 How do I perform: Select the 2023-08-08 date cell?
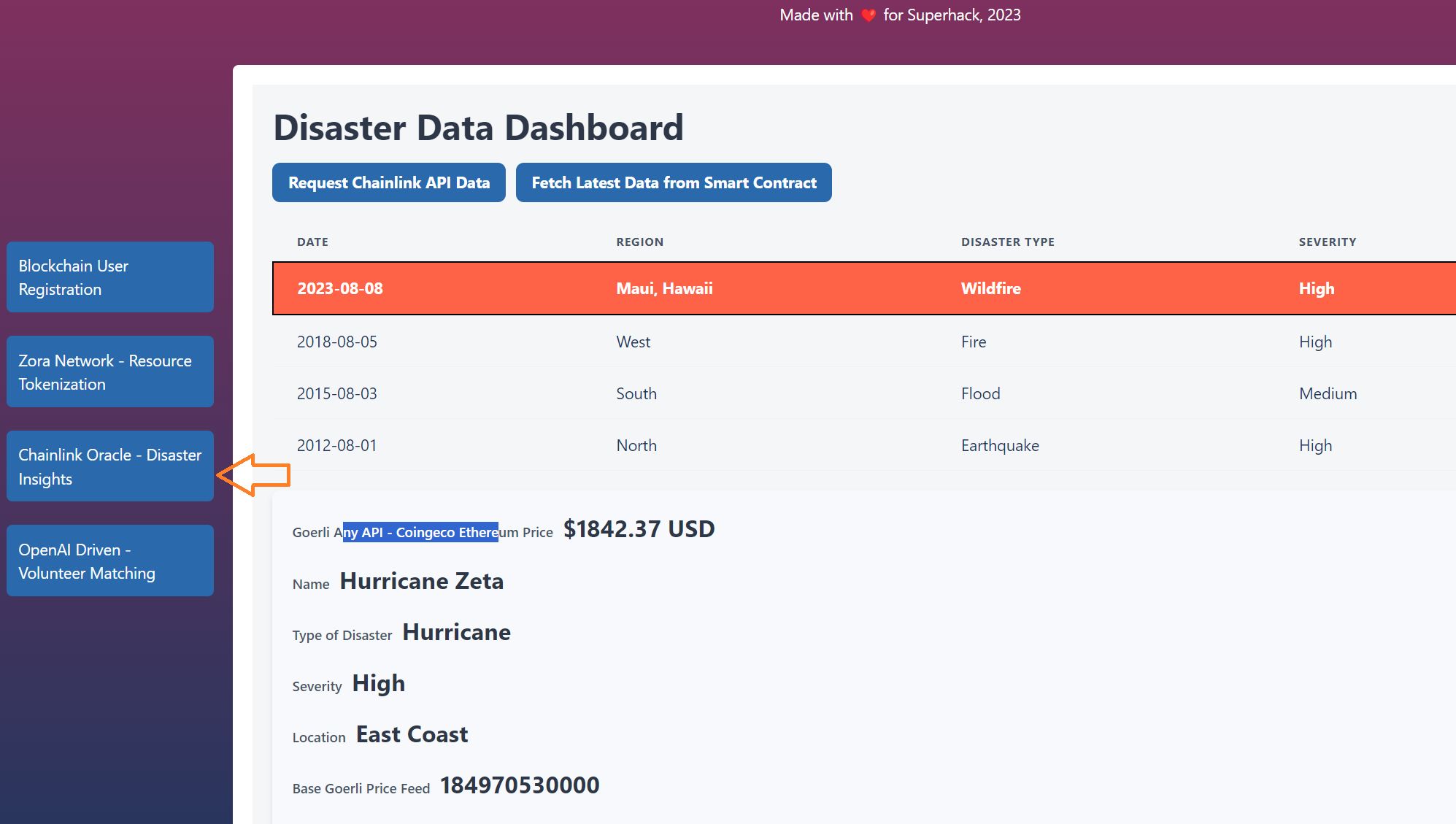pyautogui.click(x=339, y=288)
